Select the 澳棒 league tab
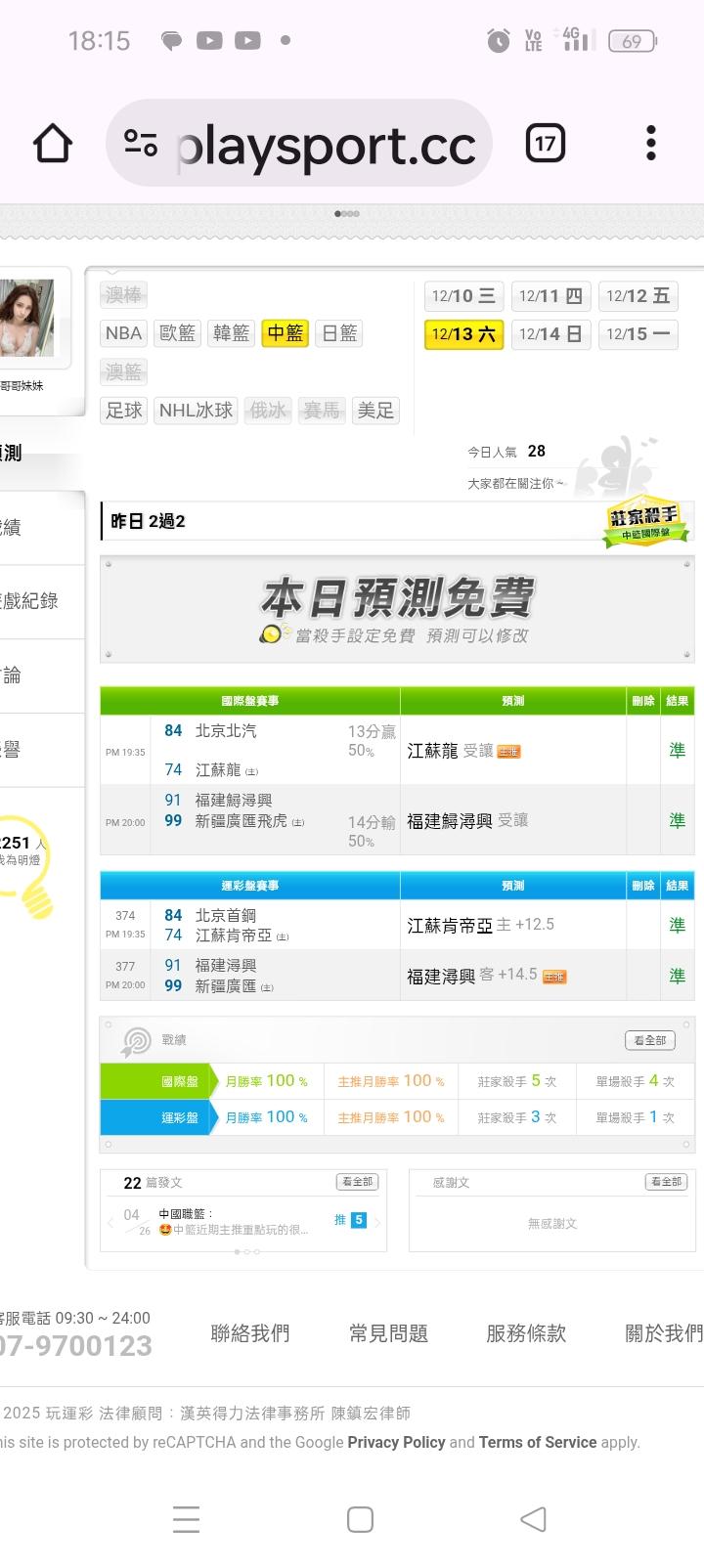The height and width of the screenshot is (1568, 704). coord(123,294)
